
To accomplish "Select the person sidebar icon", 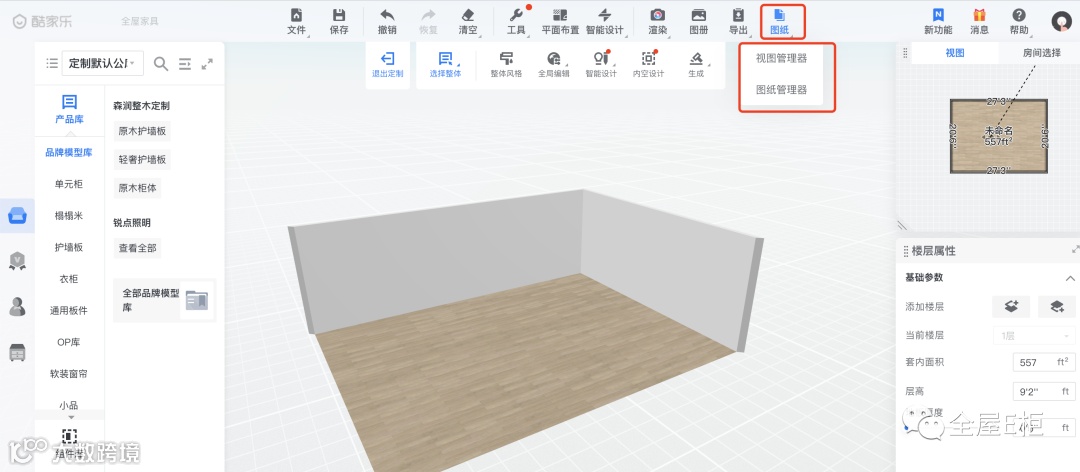I will (17, 307).
